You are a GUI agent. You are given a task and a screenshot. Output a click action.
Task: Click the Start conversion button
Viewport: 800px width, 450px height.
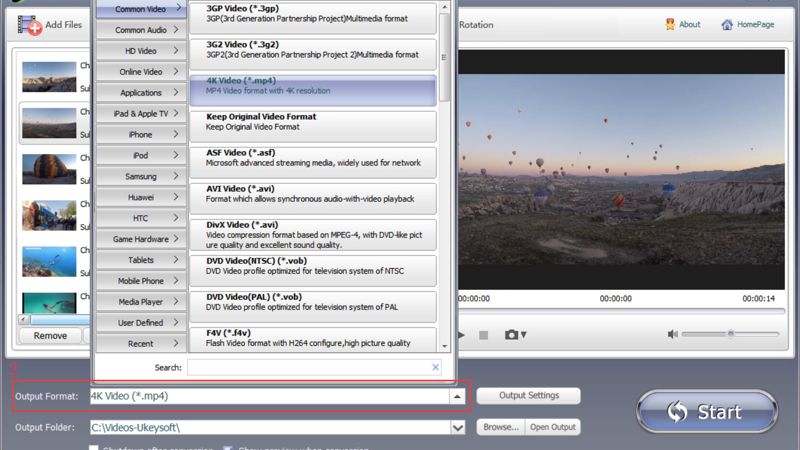click(707, 411)
